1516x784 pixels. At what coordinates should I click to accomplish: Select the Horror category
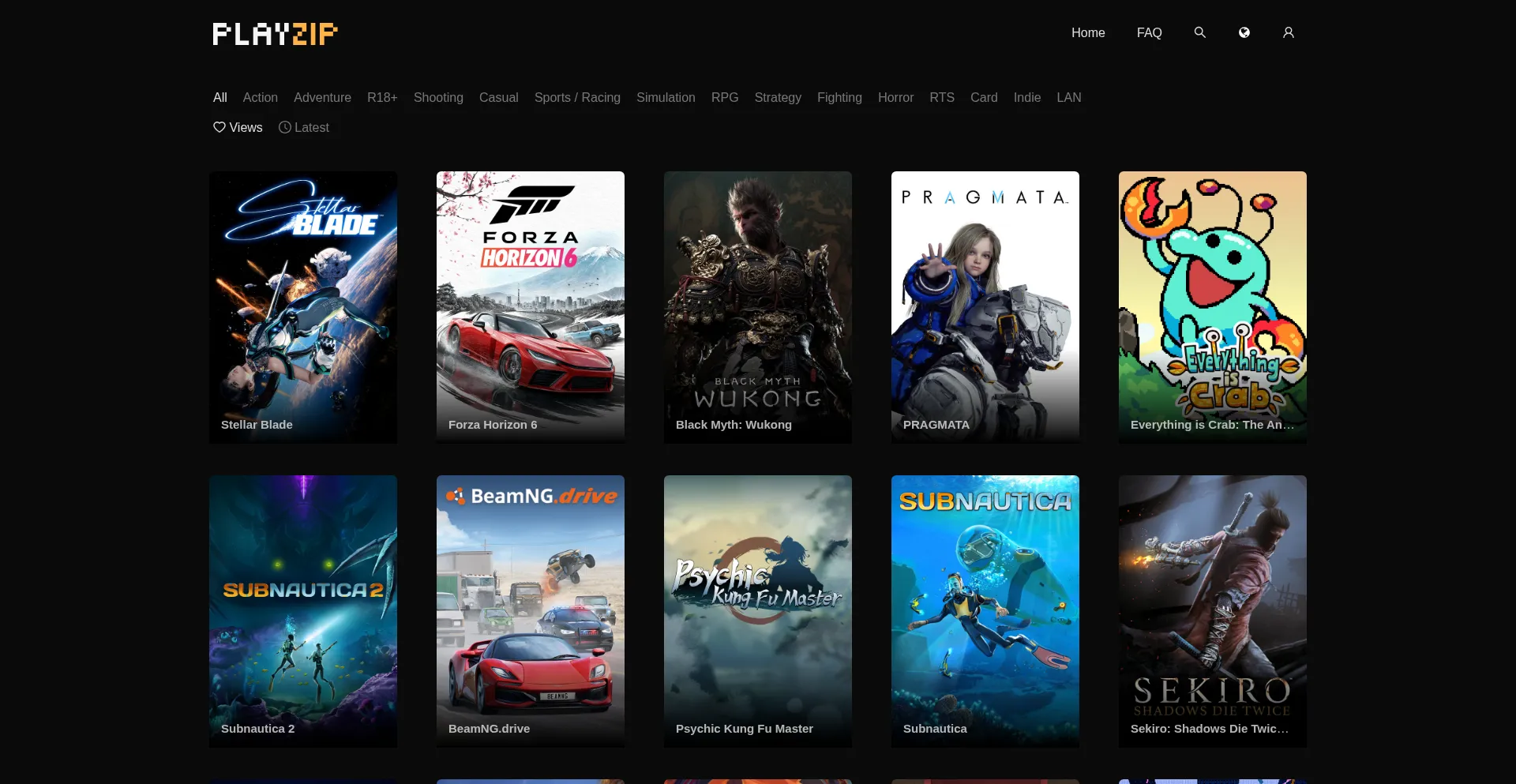coord(895,98)
